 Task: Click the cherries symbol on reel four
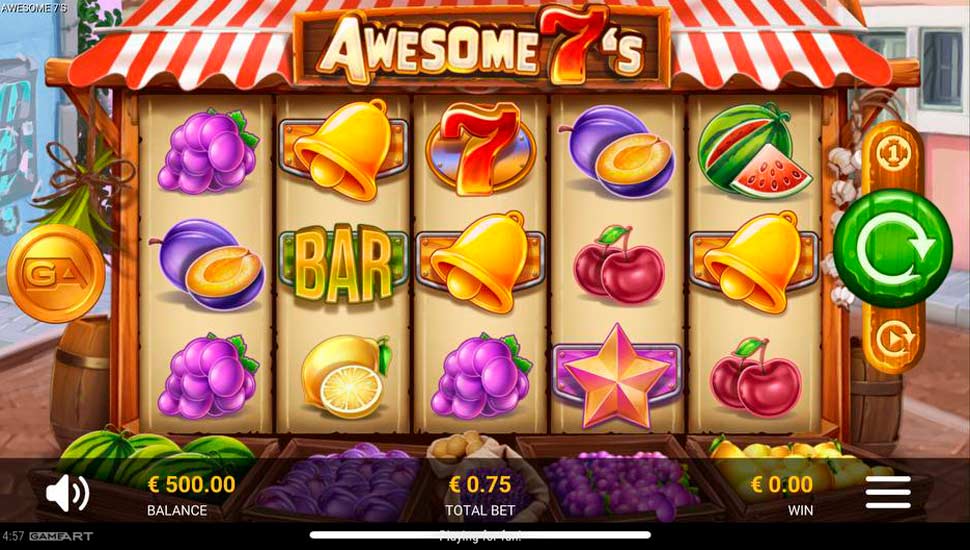(619, 264)
